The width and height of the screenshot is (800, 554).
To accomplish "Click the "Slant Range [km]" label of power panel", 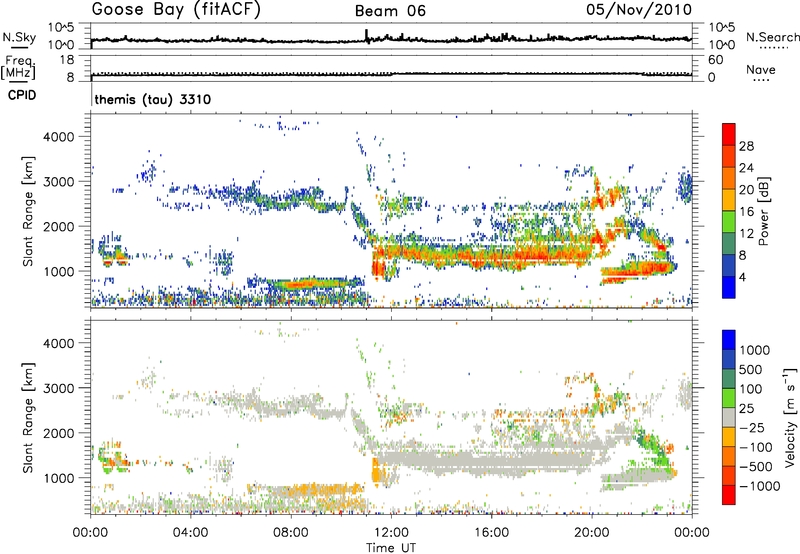I will (28, 211).
